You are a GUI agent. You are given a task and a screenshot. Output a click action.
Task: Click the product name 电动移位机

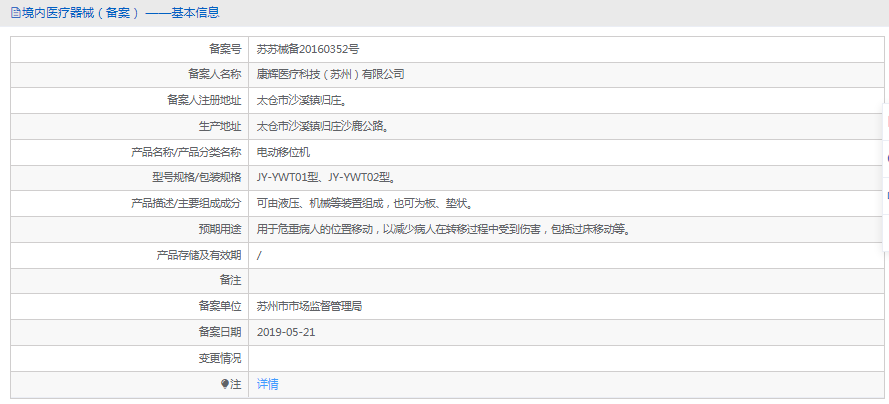tap(283, 152)
